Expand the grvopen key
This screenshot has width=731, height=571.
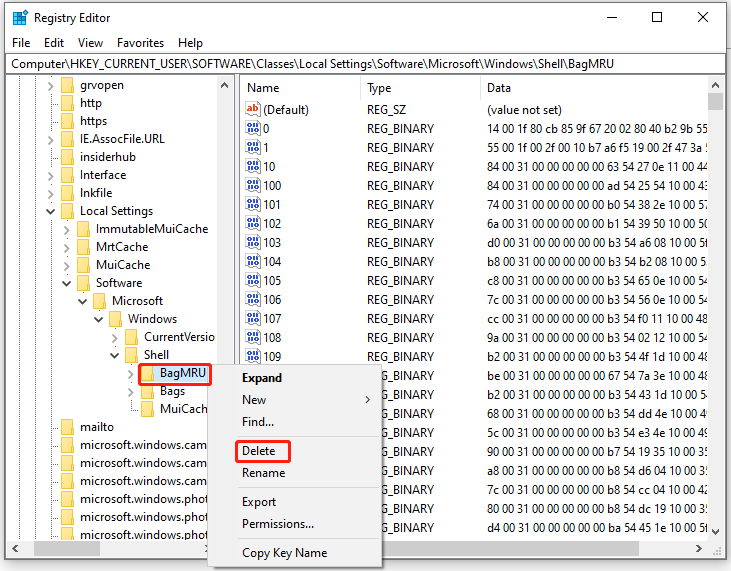pos(51,85)
